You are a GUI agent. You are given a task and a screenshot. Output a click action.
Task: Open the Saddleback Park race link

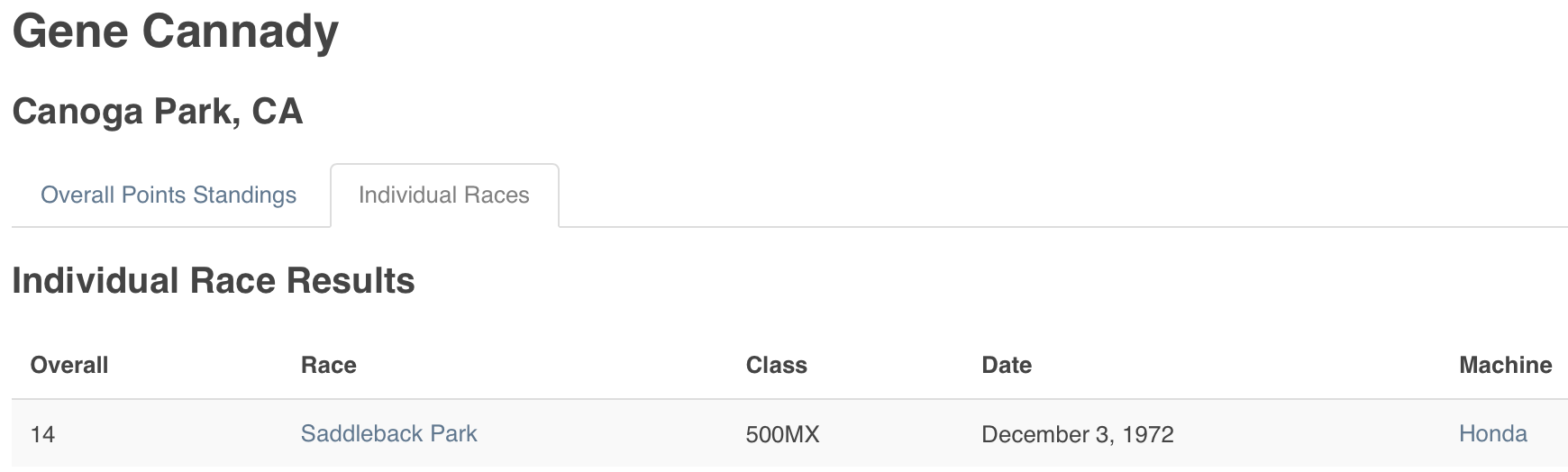[389, 434]
